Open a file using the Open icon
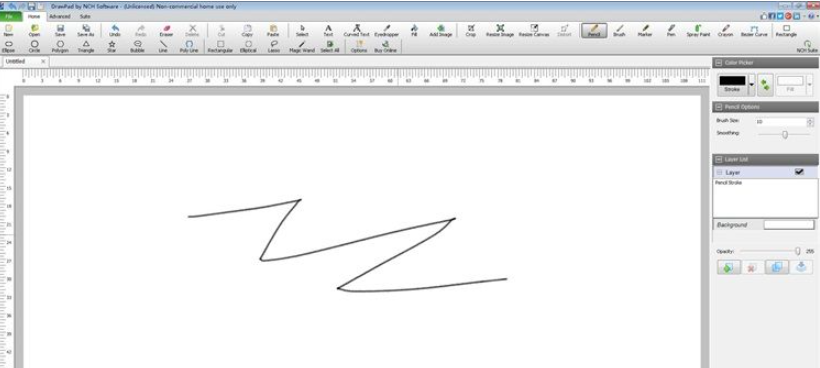The width and height of the screenshot is (820, 368). 35,30
